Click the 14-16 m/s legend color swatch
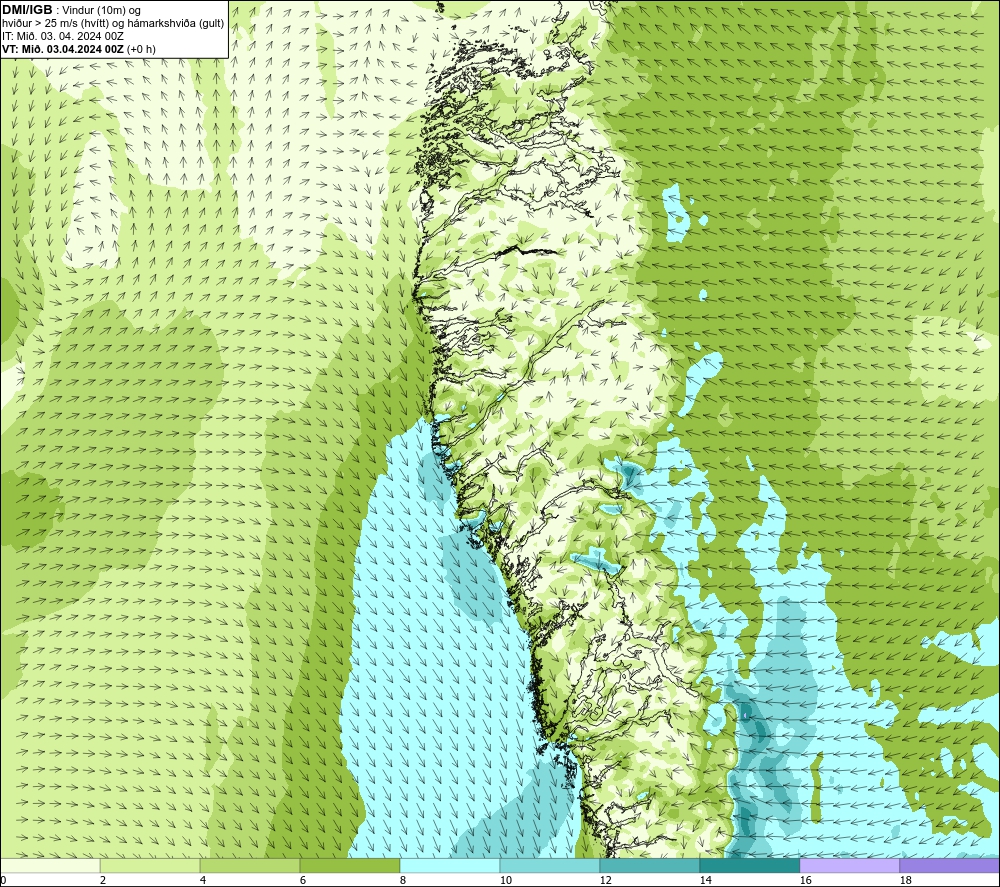 tap(749, 865)
